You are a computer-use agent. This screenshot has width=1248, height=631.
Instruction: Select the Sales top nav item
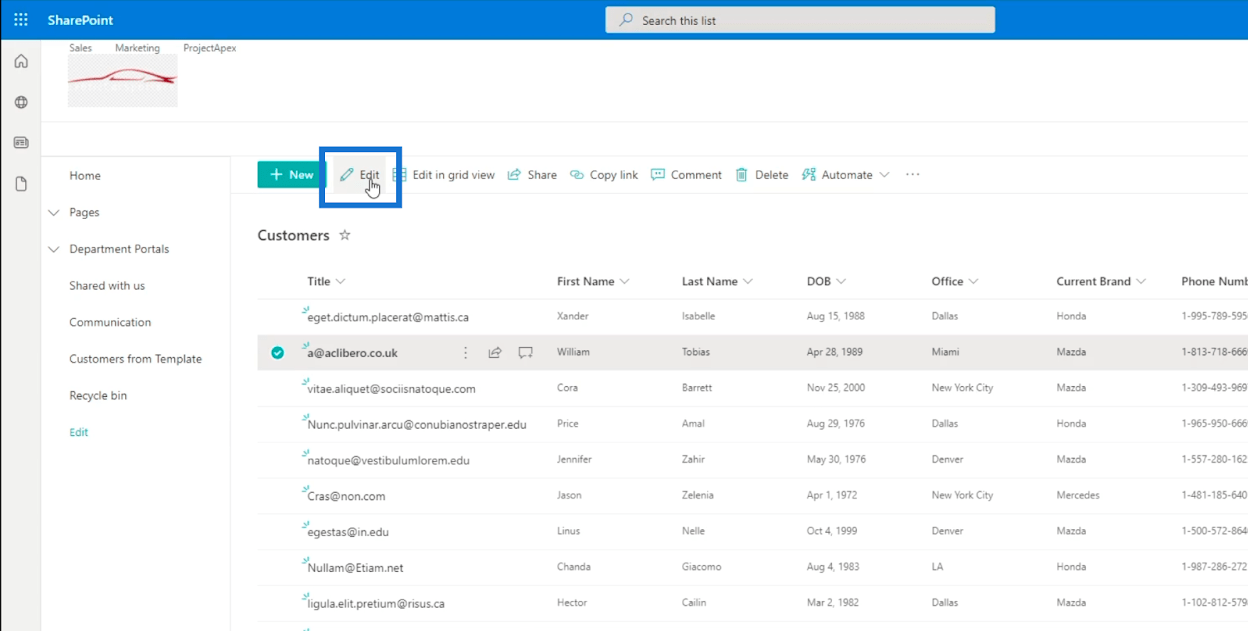[x=80, y=48]
